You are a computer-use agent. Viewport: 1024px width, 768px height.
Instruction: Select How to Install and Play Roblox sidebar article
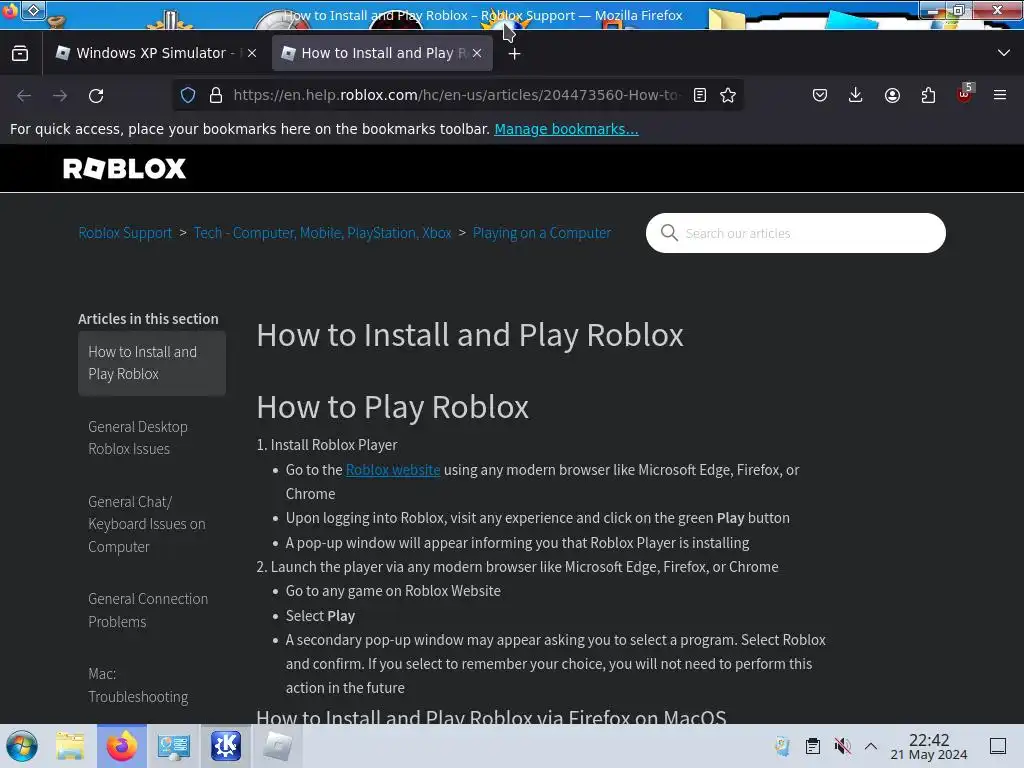tap(152, 363)
